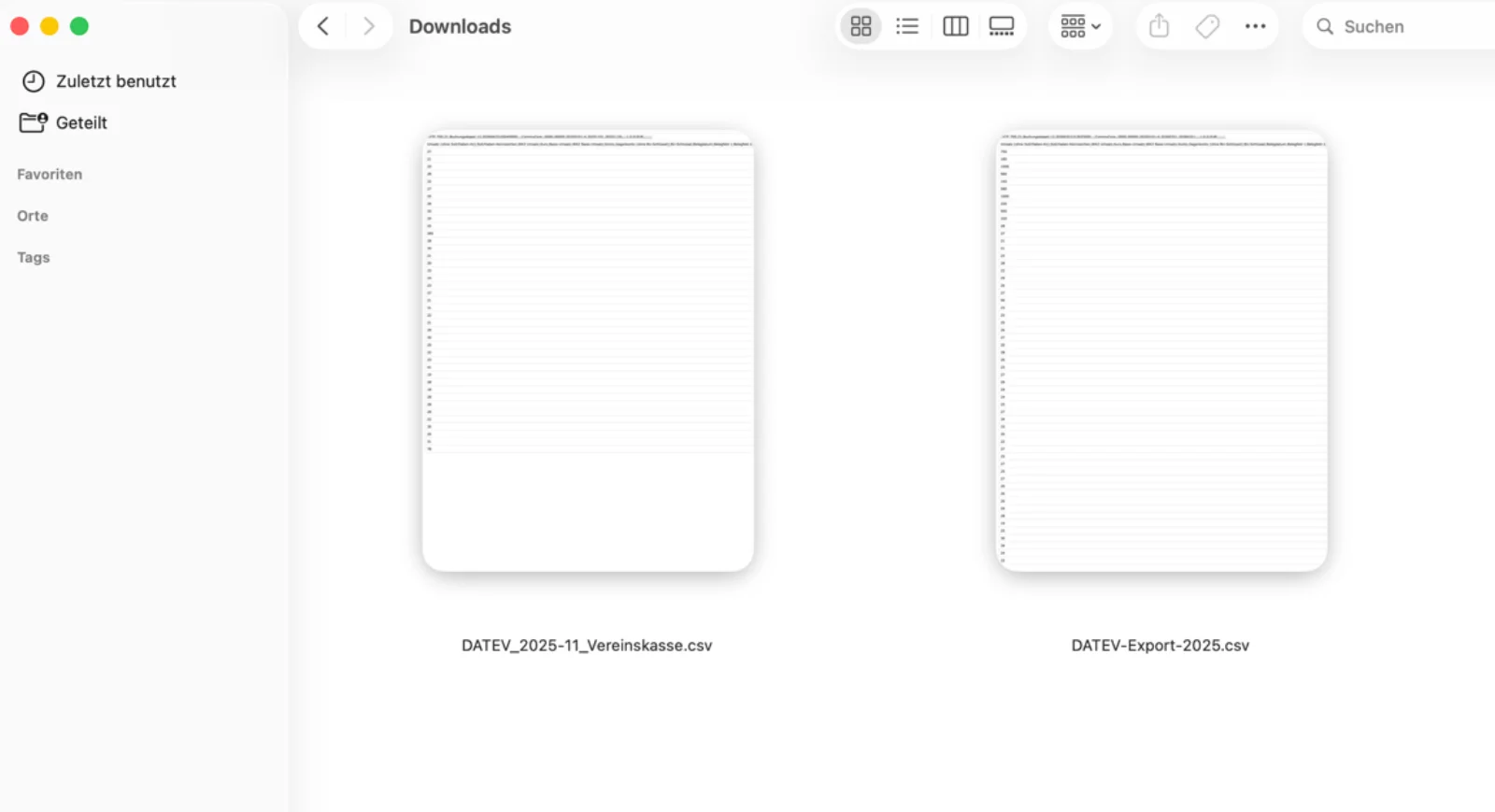Expand the Orte sidebar section
Screen dimensions: 1495x812
[x=33, y=216]
